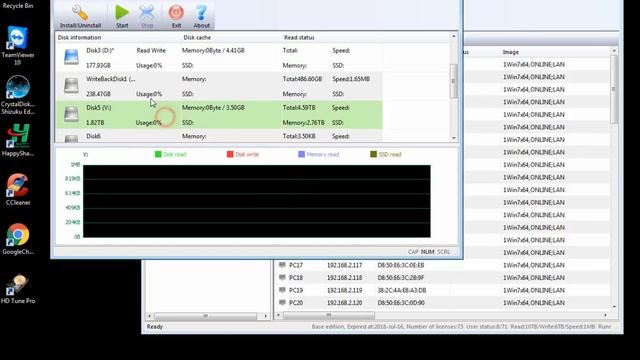Open the Recycle Bin desktop item
640x360 pixels.
pos(18,6)
